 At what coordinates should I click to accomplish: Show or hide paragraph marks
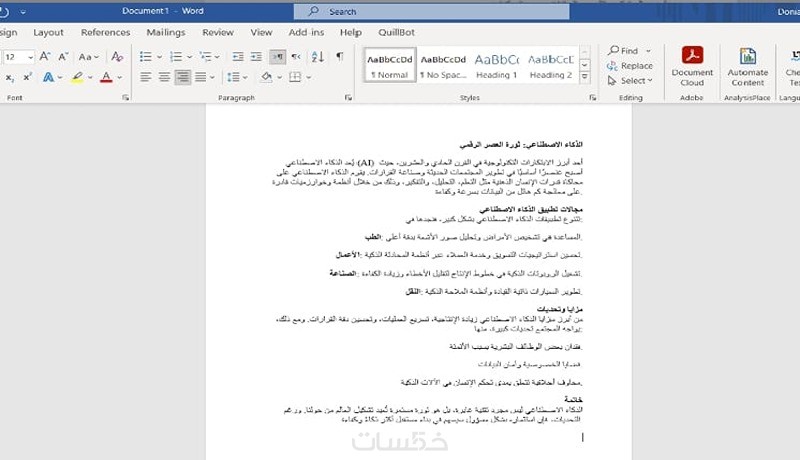coord(339,57)
